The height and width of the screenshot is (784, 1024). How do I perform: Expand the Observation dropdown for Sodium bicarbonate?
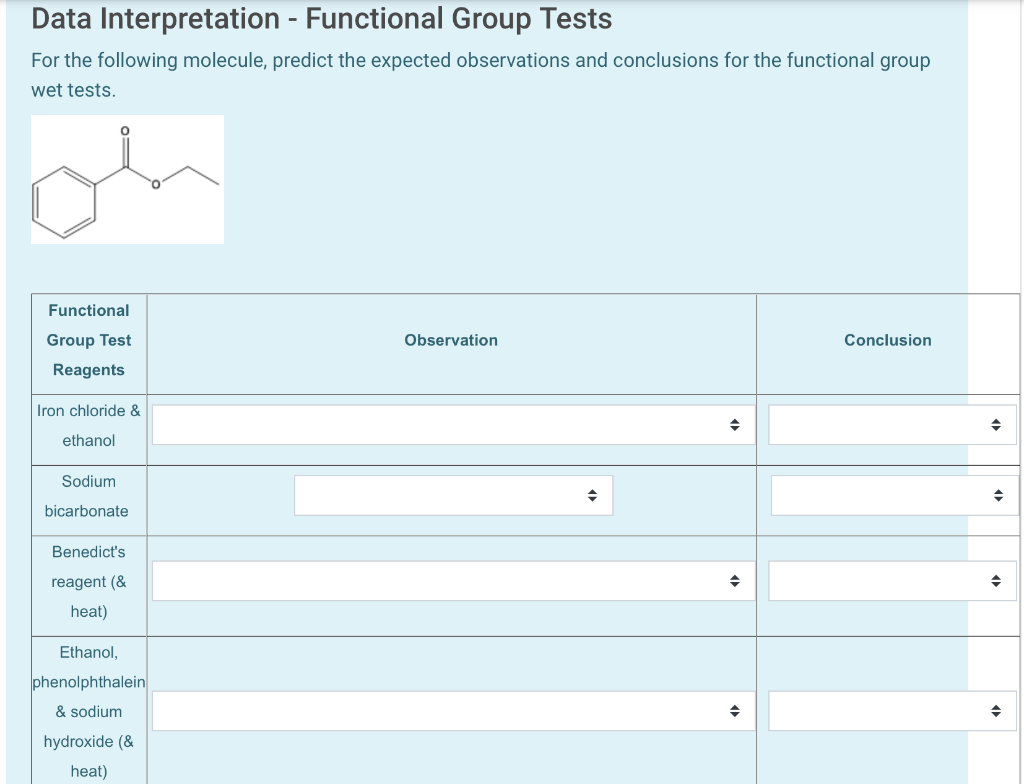click(x=453, y=494)
